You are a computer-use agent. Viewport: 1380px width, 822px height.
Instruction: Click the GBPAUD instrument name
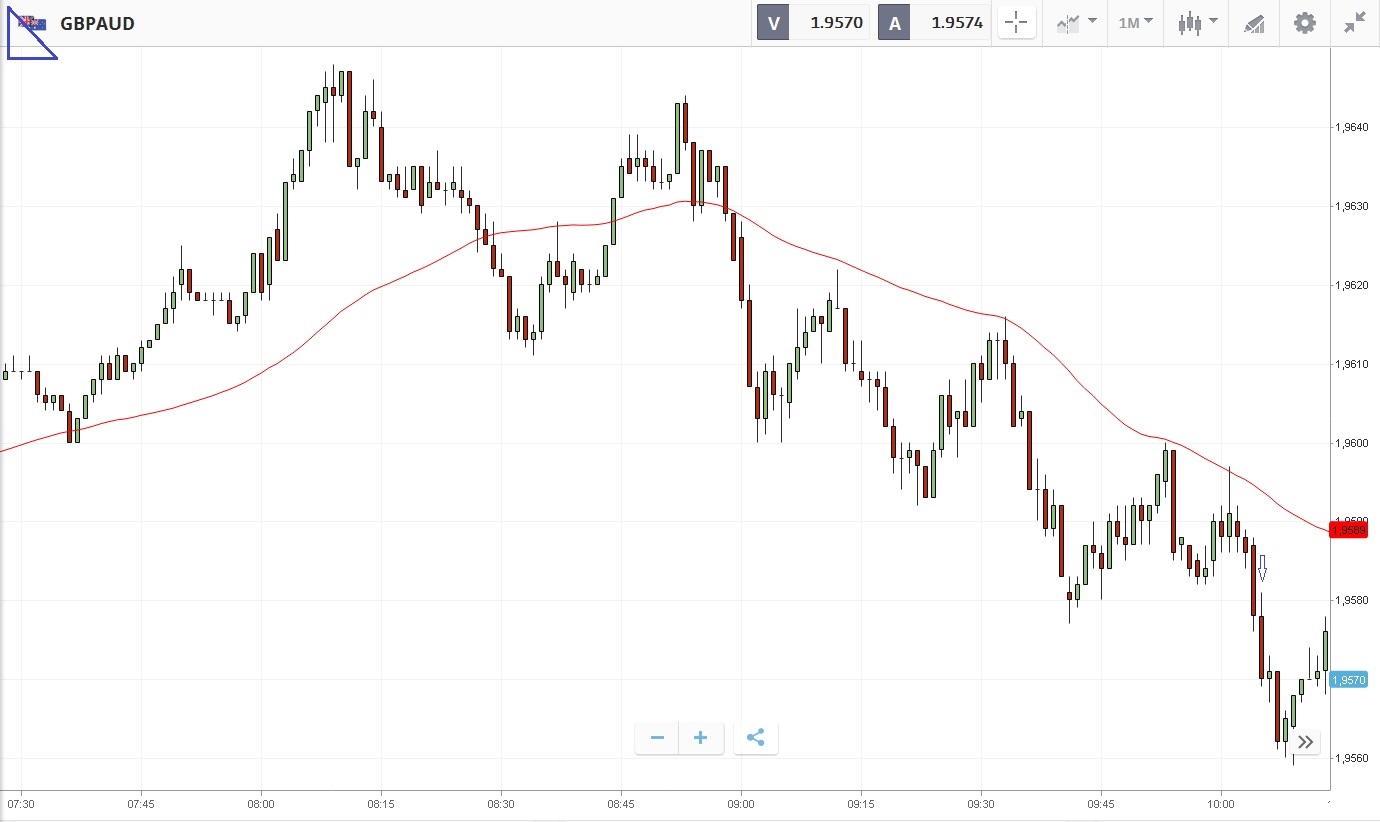[x=97, y=23]
